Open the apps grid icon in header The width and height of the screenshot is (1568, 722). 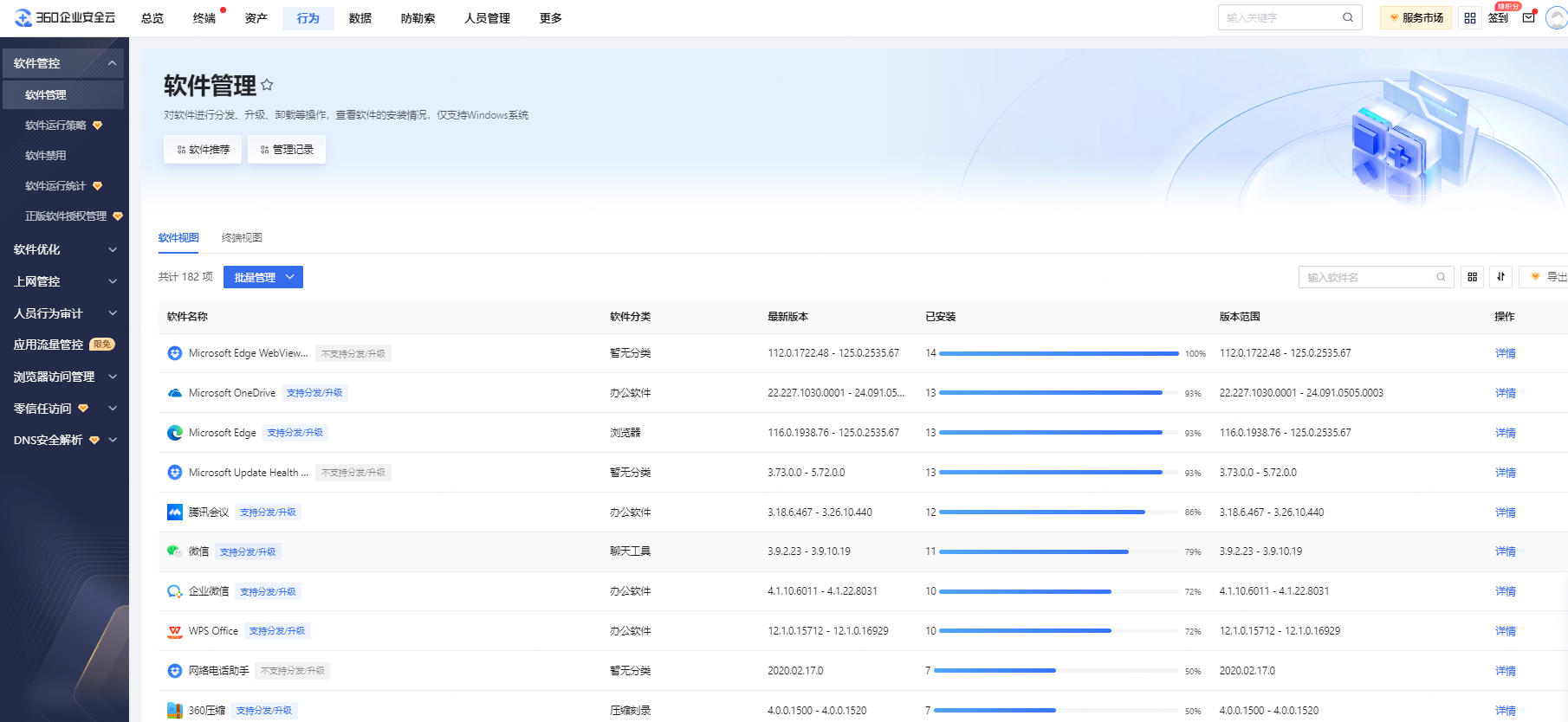point(1470,17)
